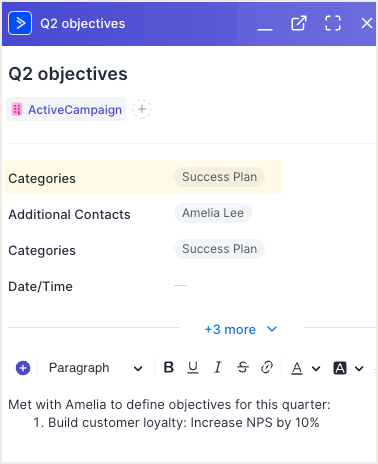This screenshot has width=378, height=464.
Task: Click the Amelia Lee contact chip
Action: click(x=213, y=213)
